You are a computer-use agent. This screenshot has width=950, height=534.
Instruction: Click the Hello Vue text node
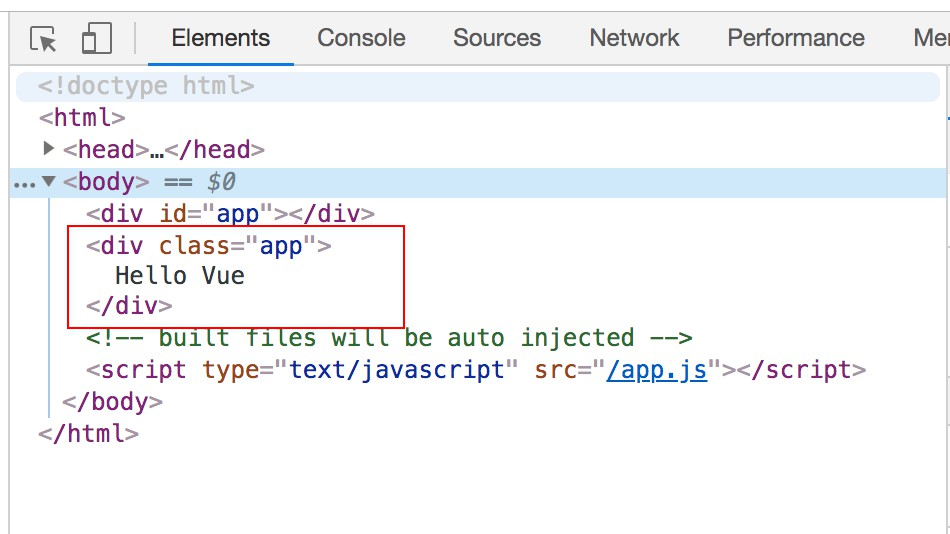pos(180,276)
